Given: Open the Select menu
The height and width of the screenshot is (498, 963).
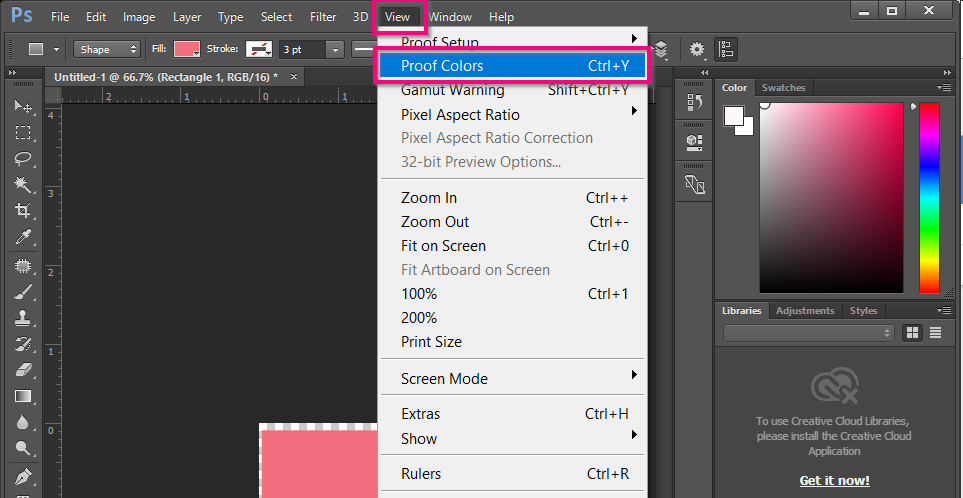Looking at the screenshot, I should [x=276, y=17].
